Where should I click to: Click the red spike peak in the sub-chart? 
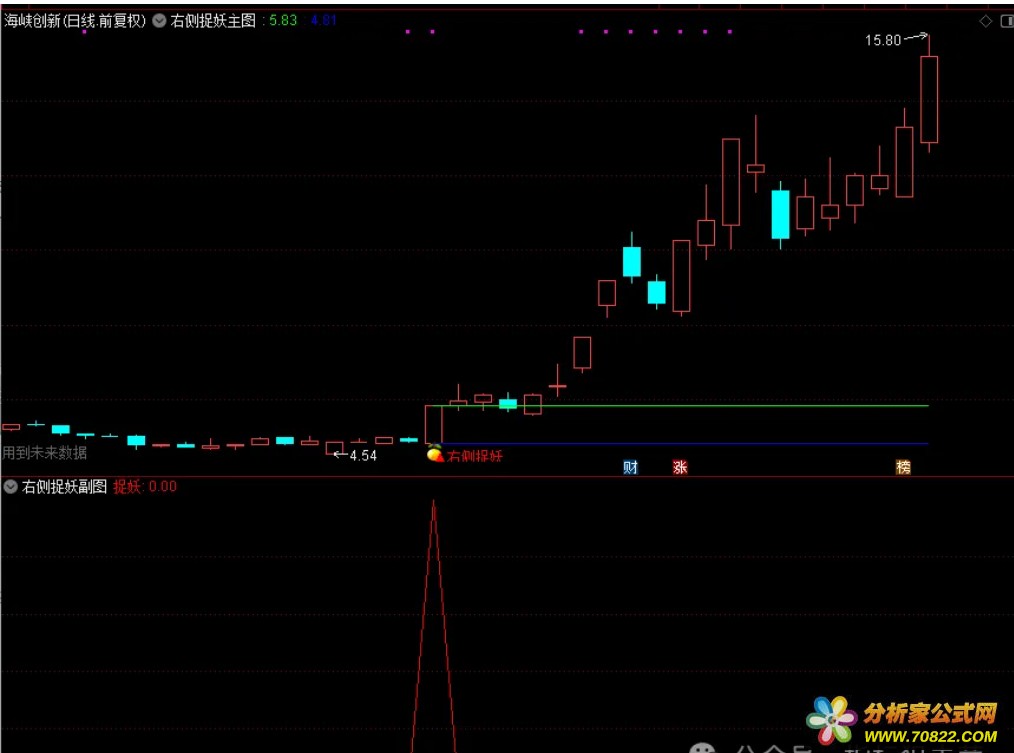point(433,502)
